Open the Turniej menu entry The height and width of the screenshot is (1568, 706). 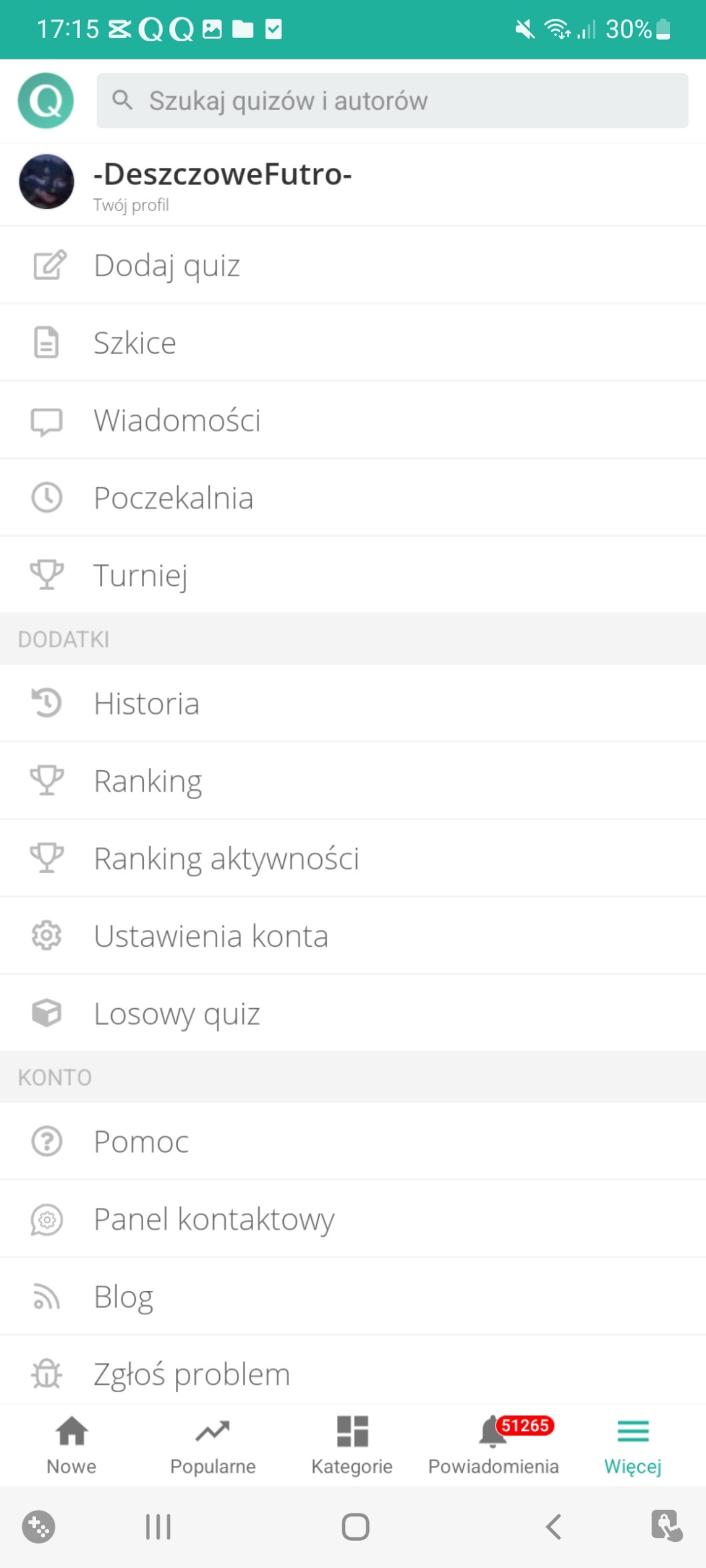141,575
